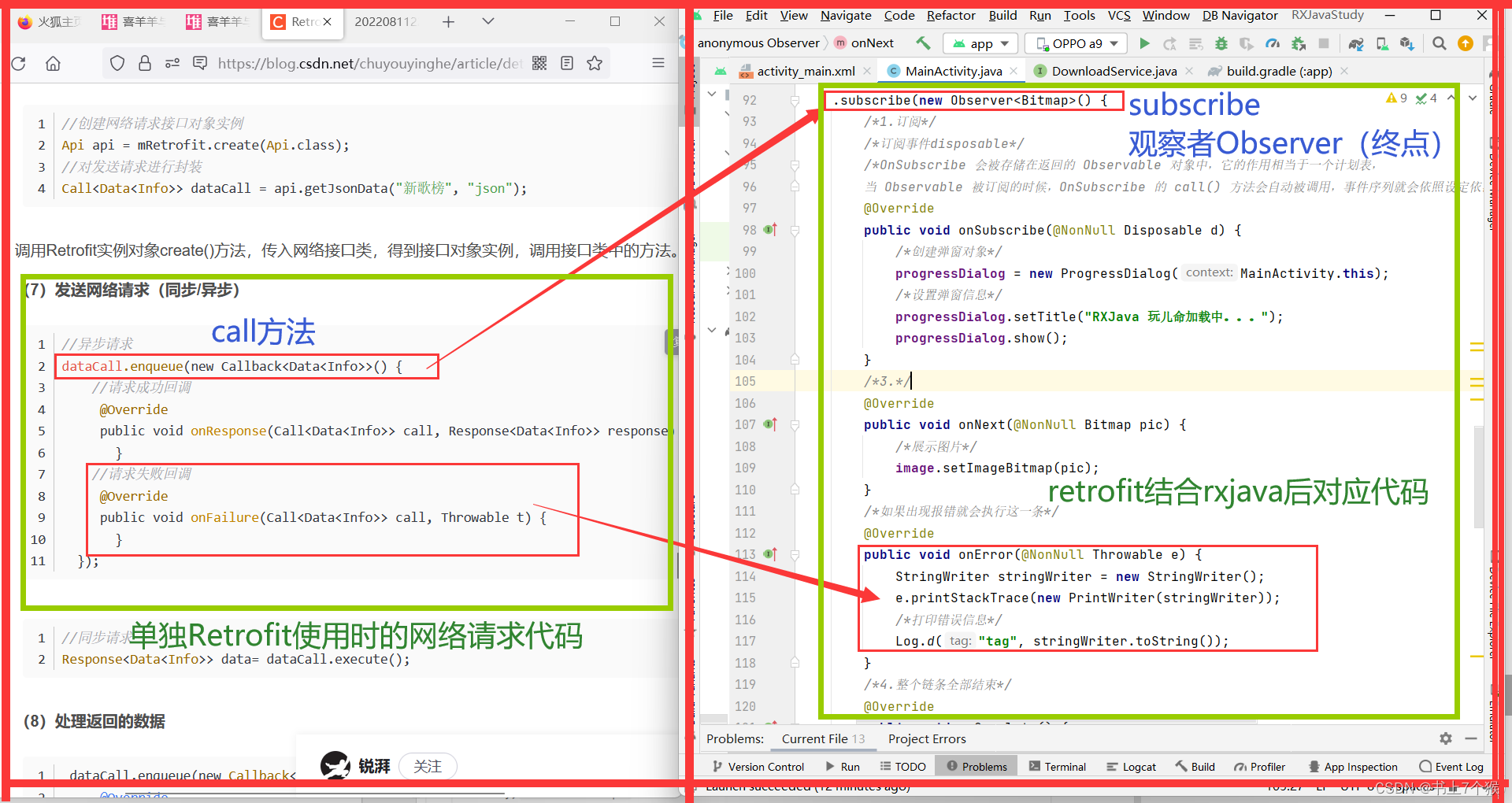Click onNext override gutter icon line 107
This screenshot has width=1512, height=803.
(x=770, y=424)
